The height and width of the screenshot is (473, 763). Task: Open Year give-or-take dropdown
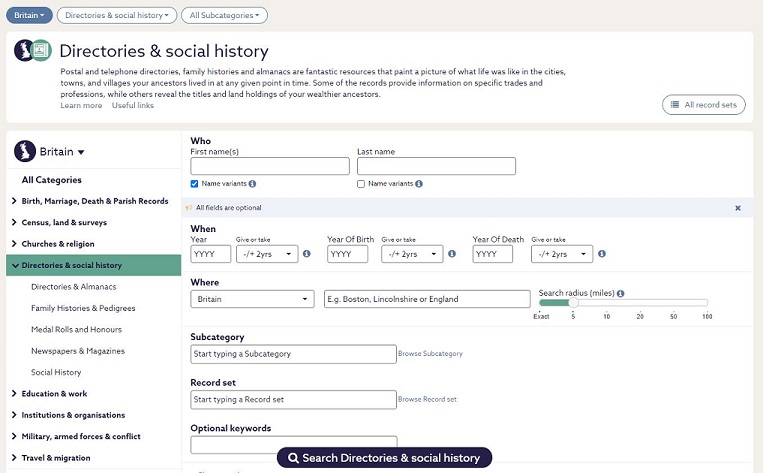[x=267, y=254]
